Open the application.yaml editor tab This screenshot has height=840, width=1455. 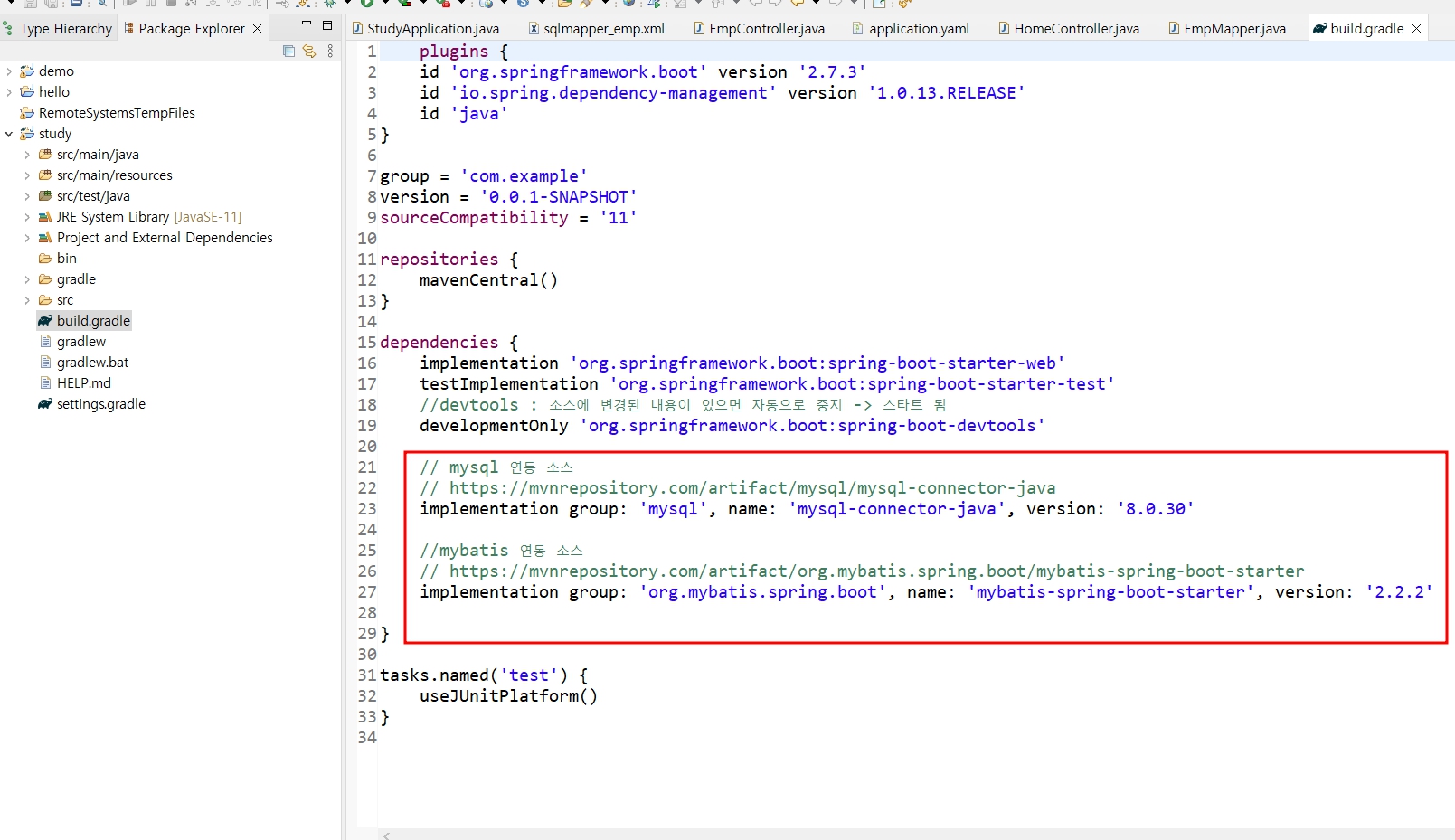point(919,28)
